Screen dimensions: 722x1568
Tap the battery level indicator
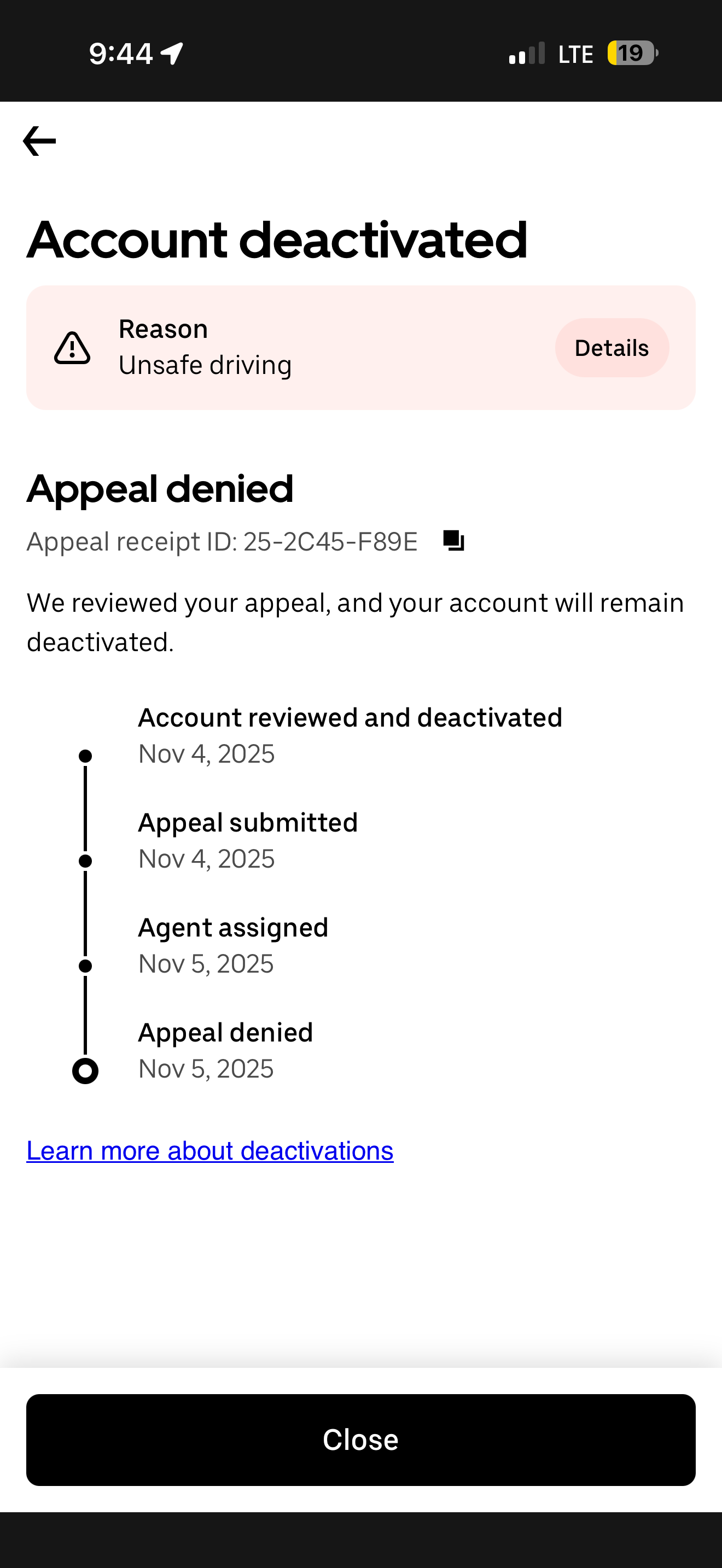point(632,54)
